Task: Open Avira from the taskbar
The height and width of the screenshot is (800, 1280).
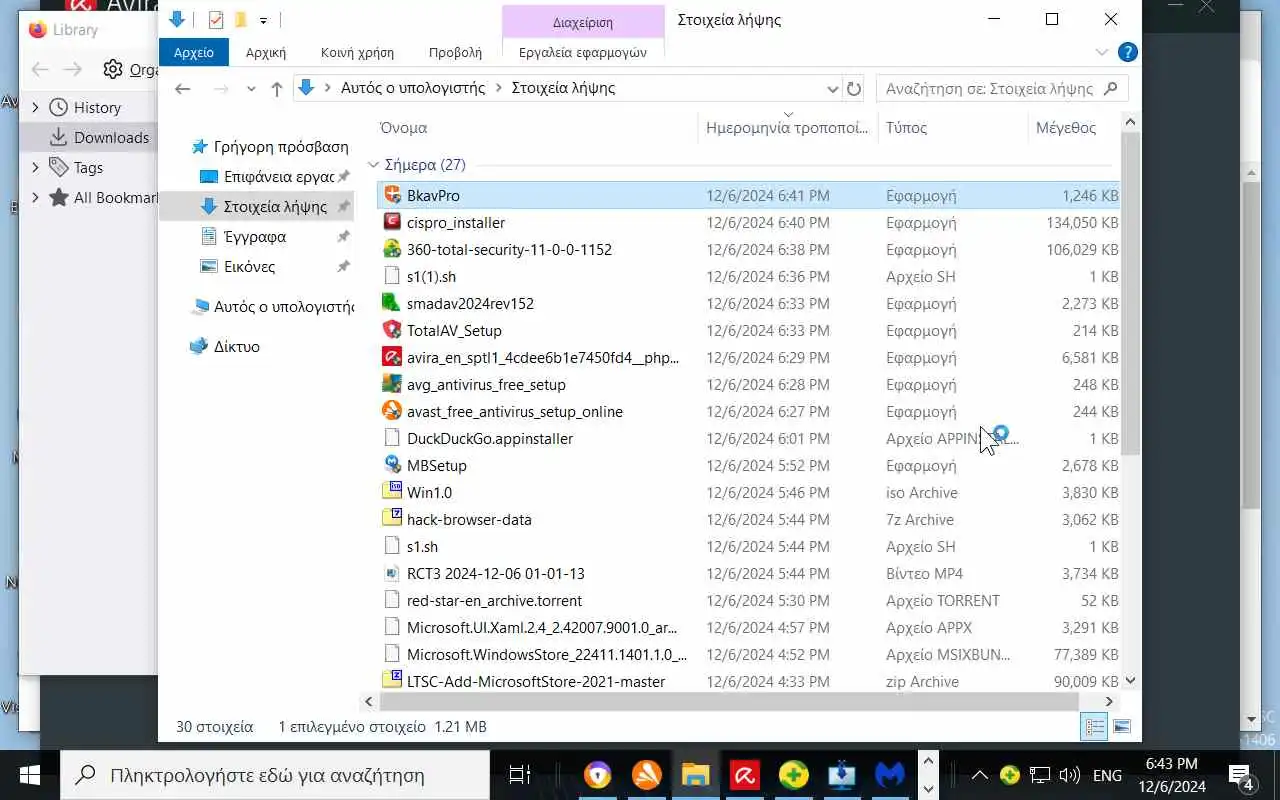Action: click(x=744, y=775)
